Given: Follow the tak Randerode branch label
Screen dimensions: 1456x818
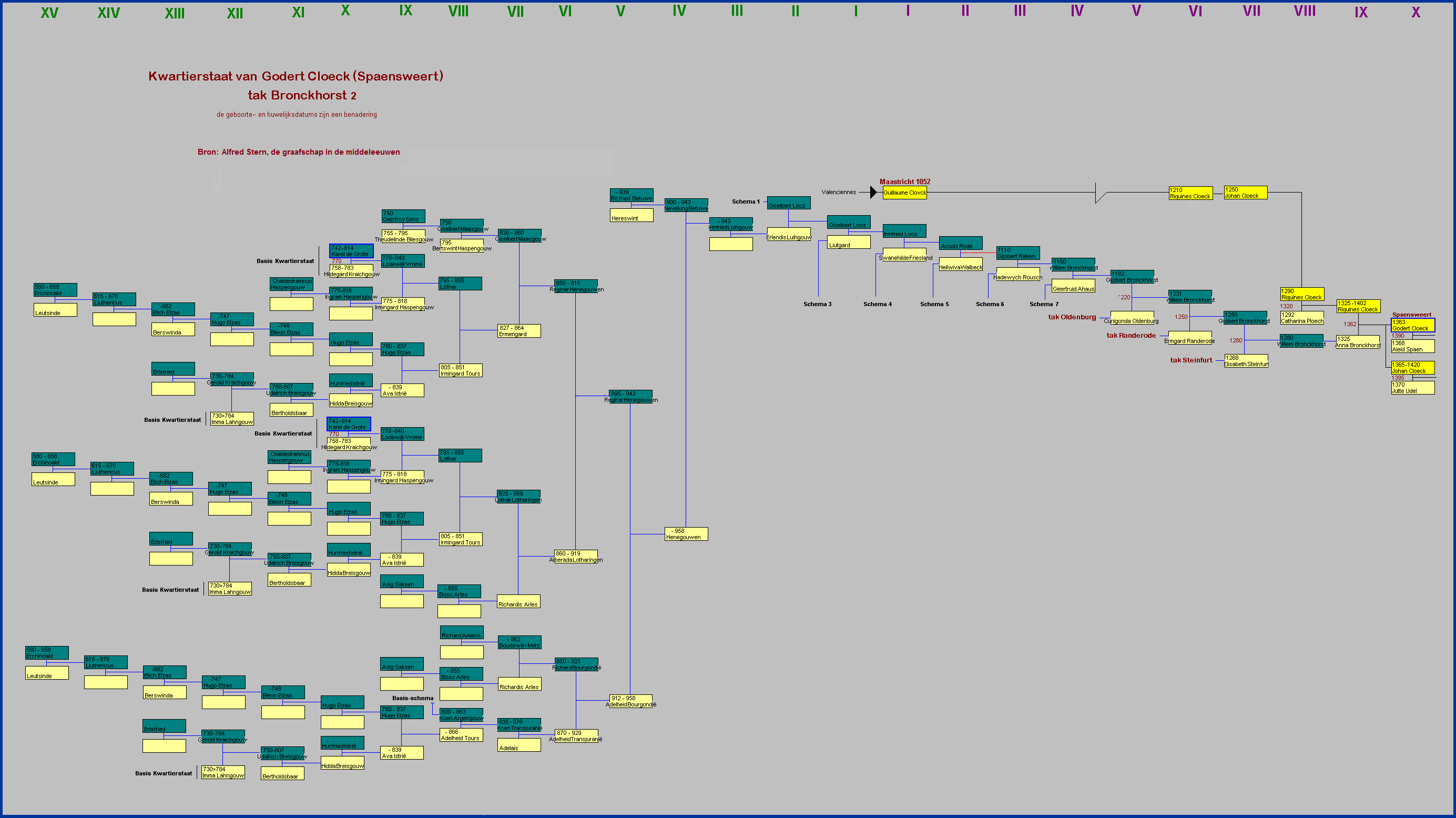Looking at the screenshot, I should tap(1131, 336).
